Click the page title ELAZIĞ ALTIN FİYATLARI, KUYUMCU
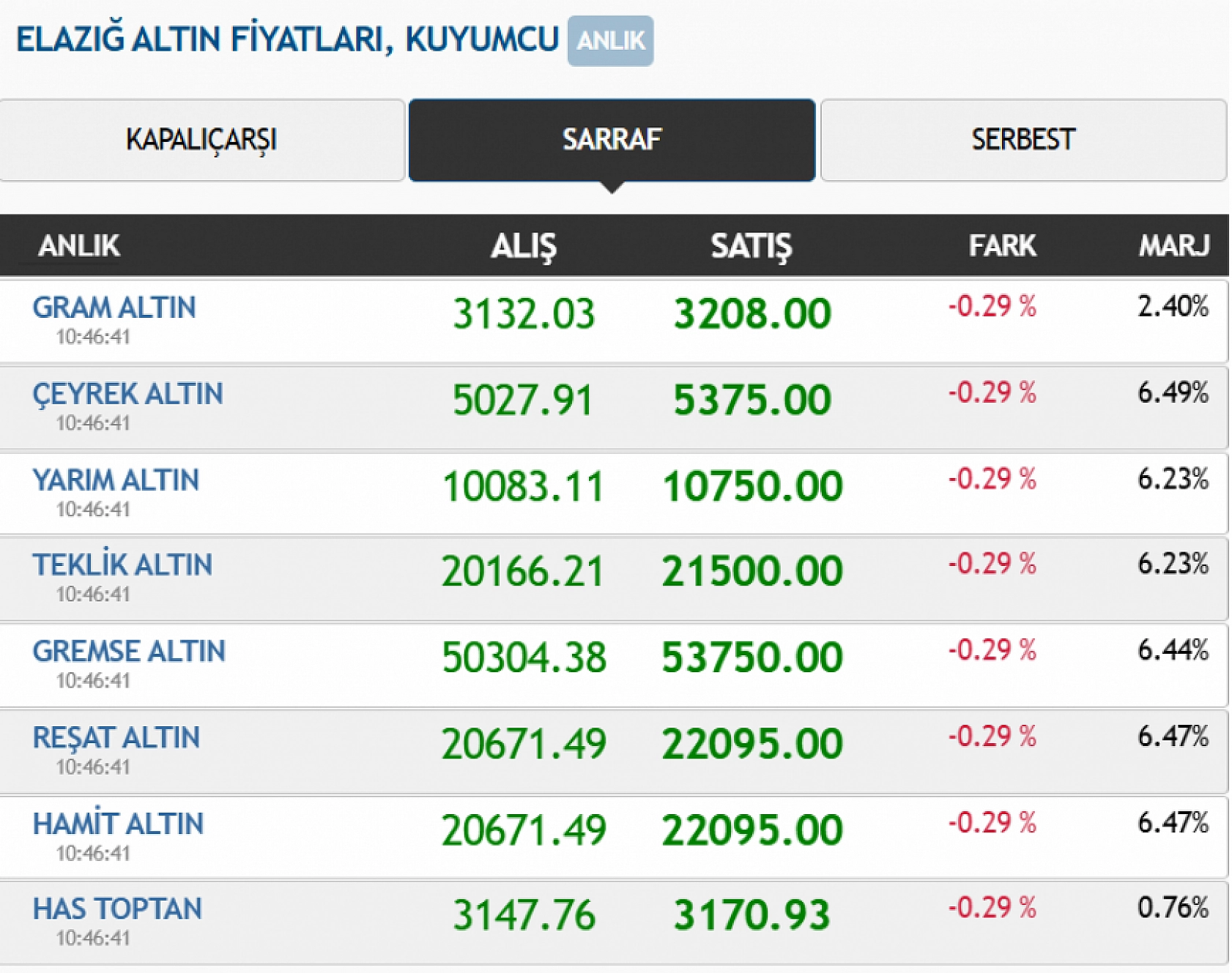Screen dimensions: 1232x973 click(x=287, y=40)
